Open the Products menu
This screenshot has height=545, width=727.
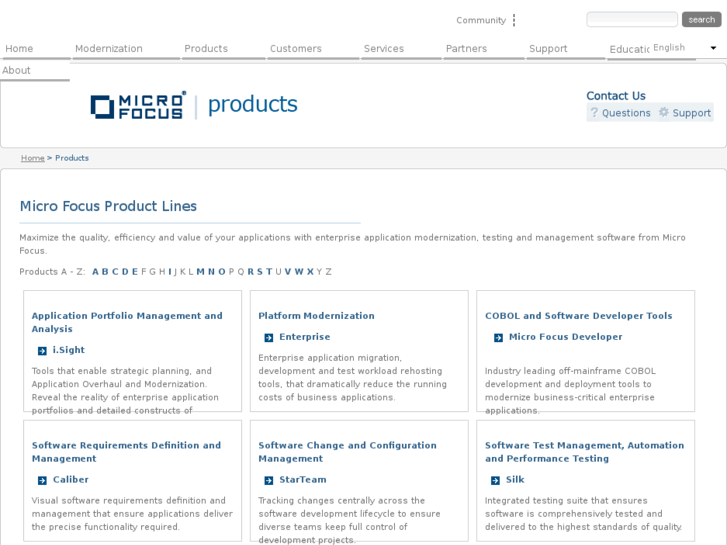[x=206, y=48]
